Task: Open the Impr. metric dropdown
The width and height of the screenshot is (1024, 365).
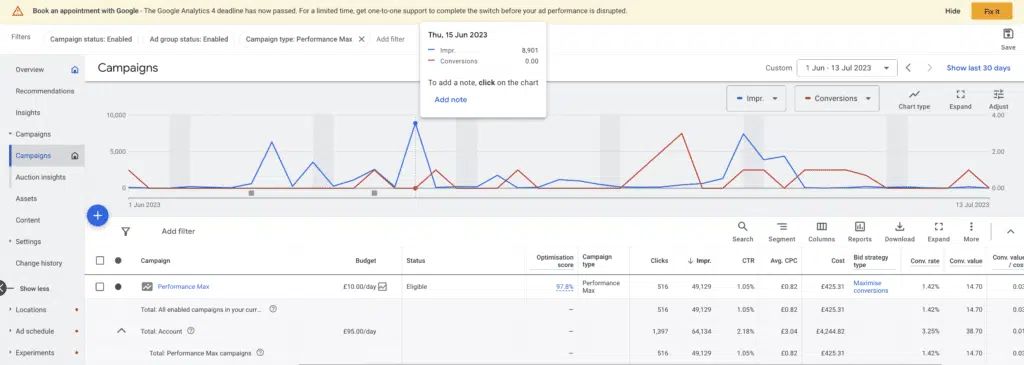Action: [x=756, y=99]
